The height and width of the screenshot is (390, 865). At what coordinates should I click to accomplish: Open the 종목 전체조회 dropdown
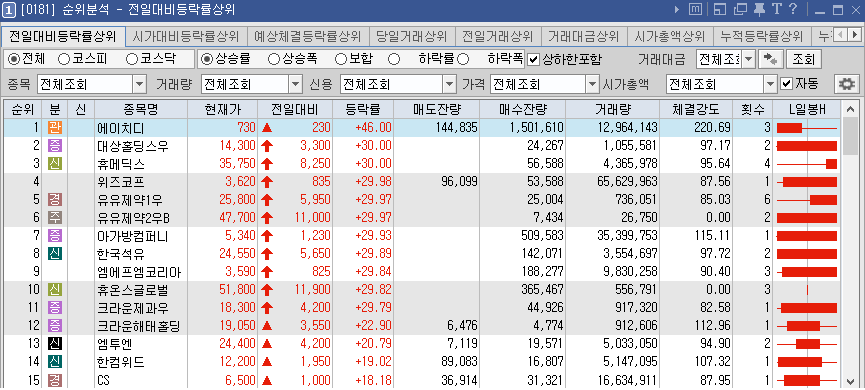[140, 85]
